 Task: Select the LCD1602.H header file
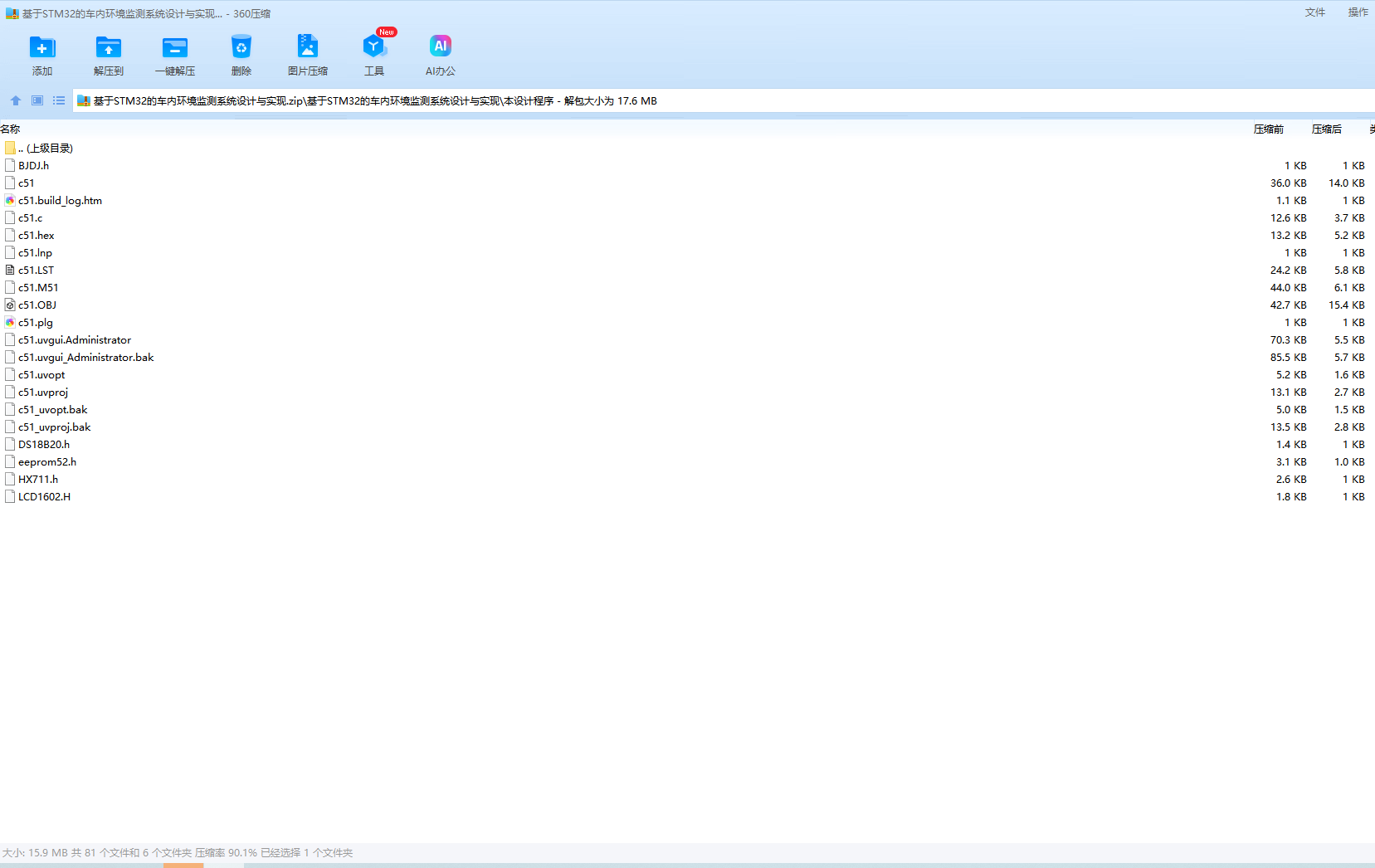coord(44,497)
